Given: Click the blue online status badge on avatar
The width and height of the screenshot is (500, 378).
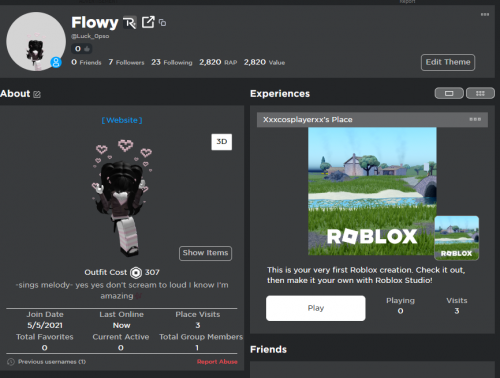Looking at the screenshot, I should tap(56, 62).
